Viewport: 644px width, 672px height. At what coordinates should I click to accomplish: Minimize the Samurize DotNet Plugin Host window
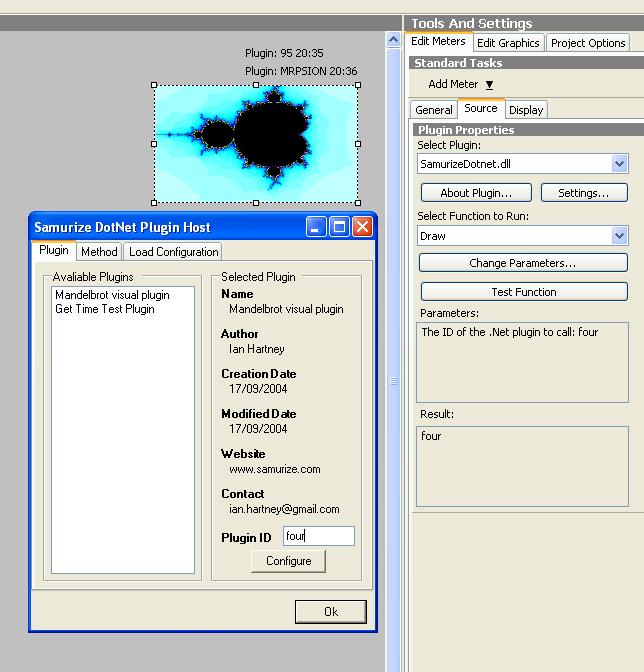pos(316,227)
